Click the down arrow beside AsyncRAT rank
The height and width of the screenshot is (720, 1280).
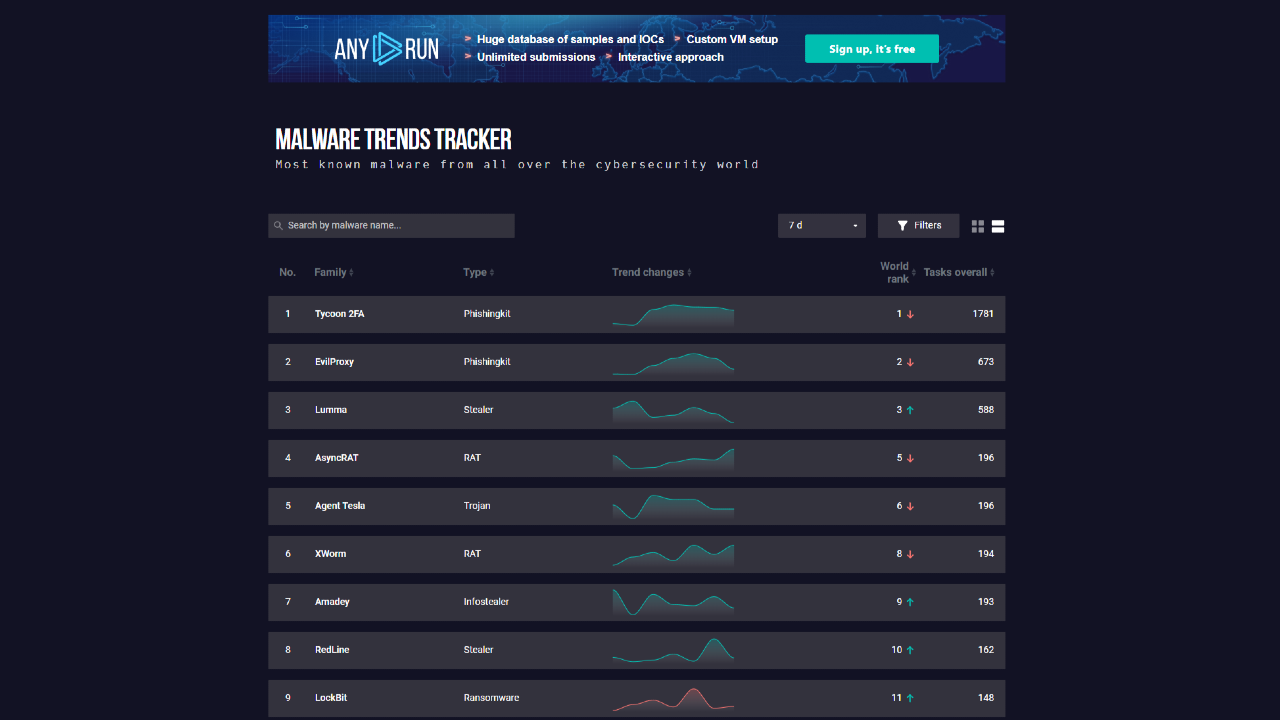[910, 458]
